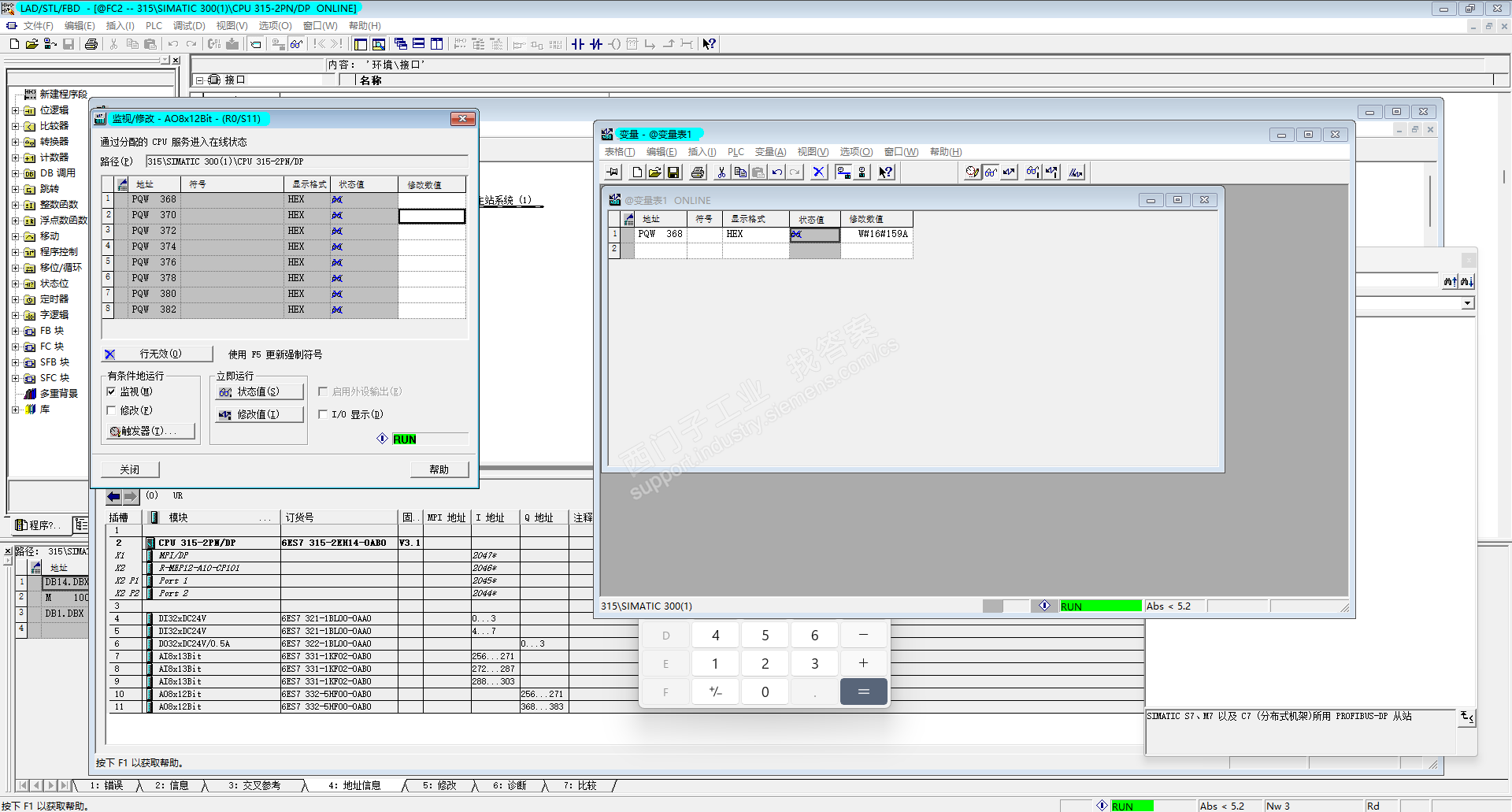Screen dimensions: 1512x812
Task: Click the pin icon in variable table toolbar
Action: [613, 172]
